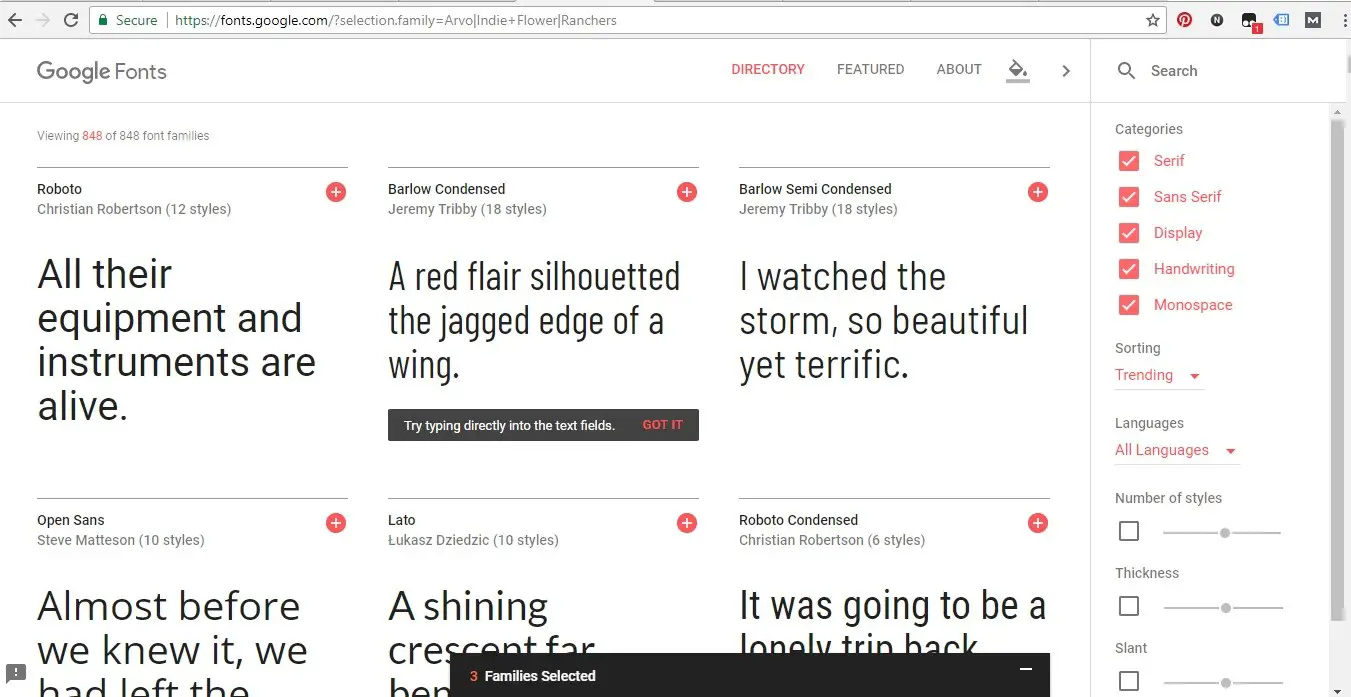Viewport: 1351px width, 697px height.
Task: Click the Open Sans font name
Action: (x=70, y=520)
